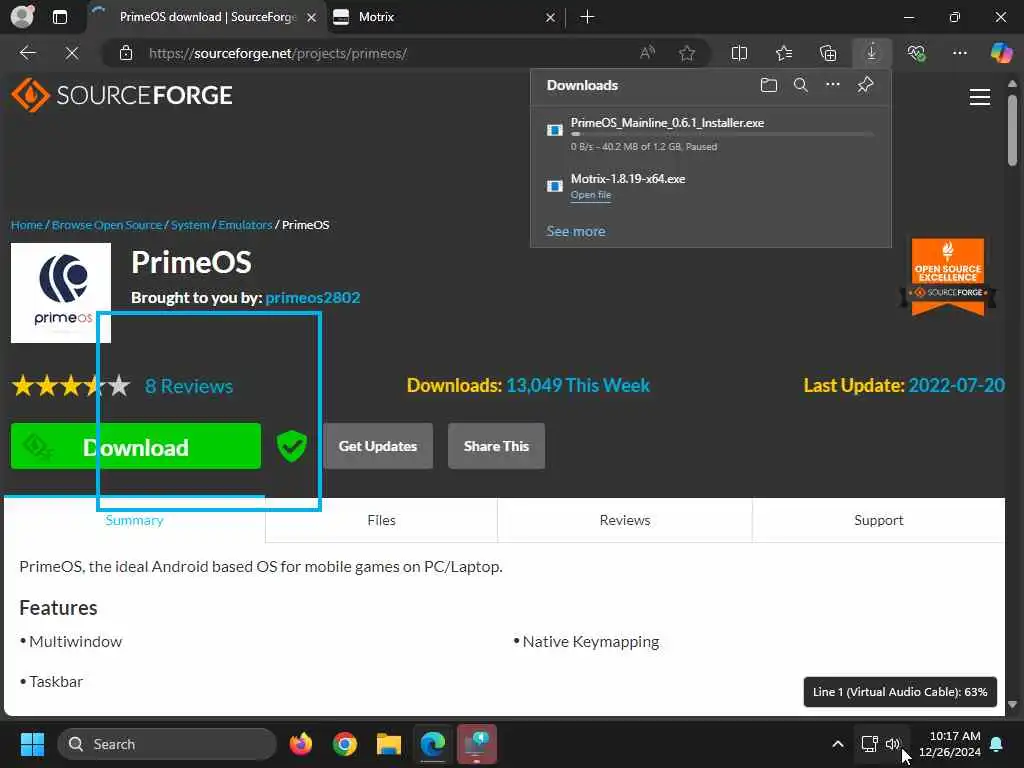
Task: Close the Motrix tab
Action: pyautogui.click(x=550, y=18)
